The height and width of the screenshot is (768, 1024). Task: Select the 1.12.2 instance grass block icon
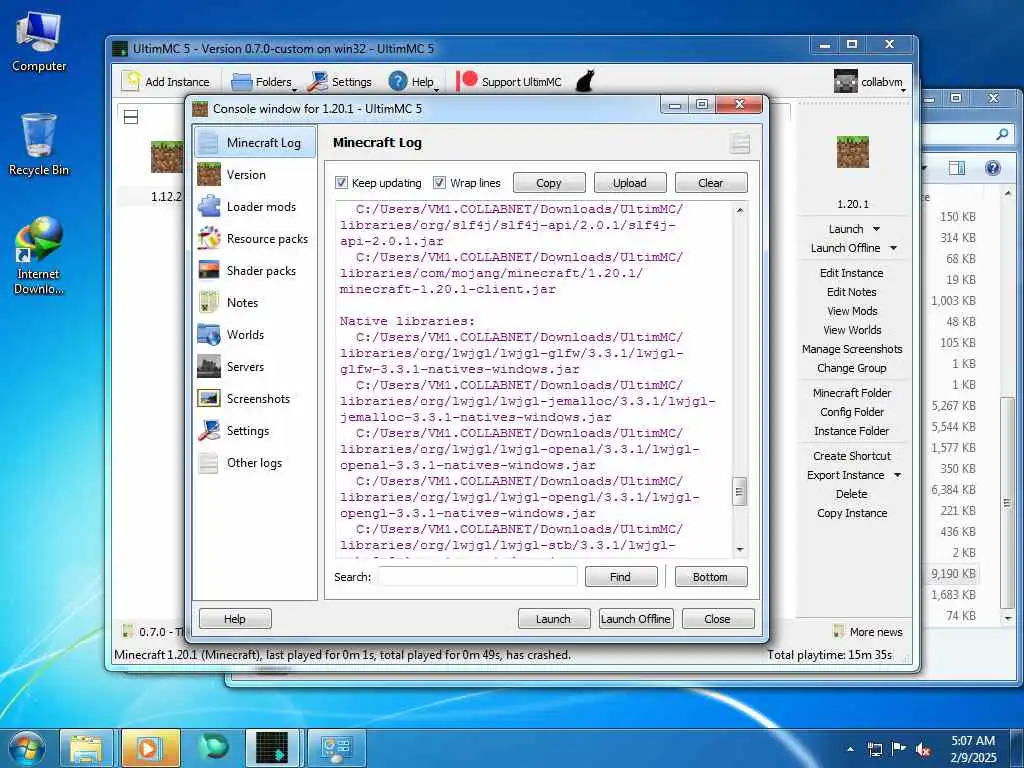pyautogui.click(x=167, y=157)
